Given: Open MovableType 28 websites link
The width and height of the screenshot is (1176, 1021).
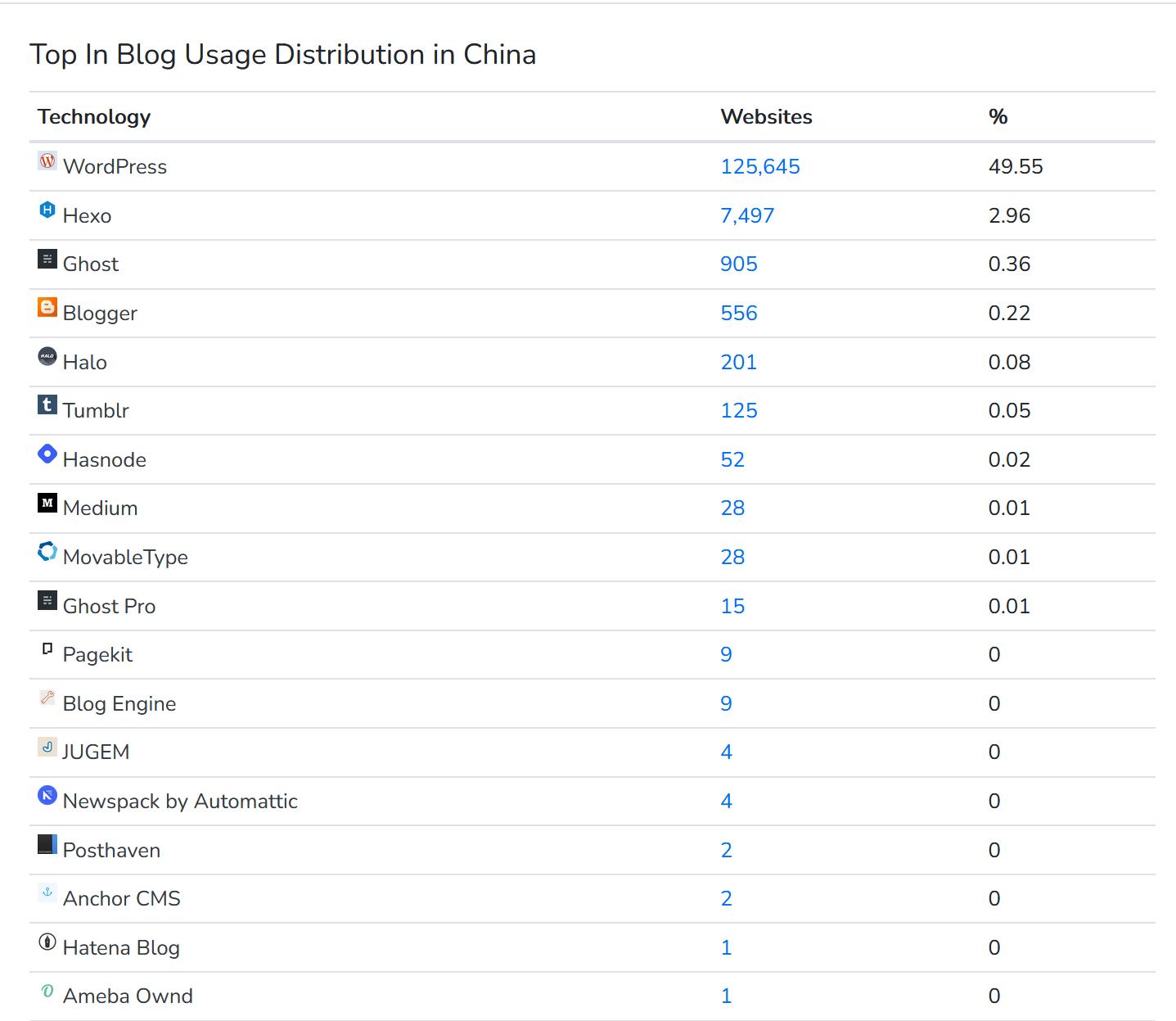Looking at the screenshot, I should pos(732,558).
